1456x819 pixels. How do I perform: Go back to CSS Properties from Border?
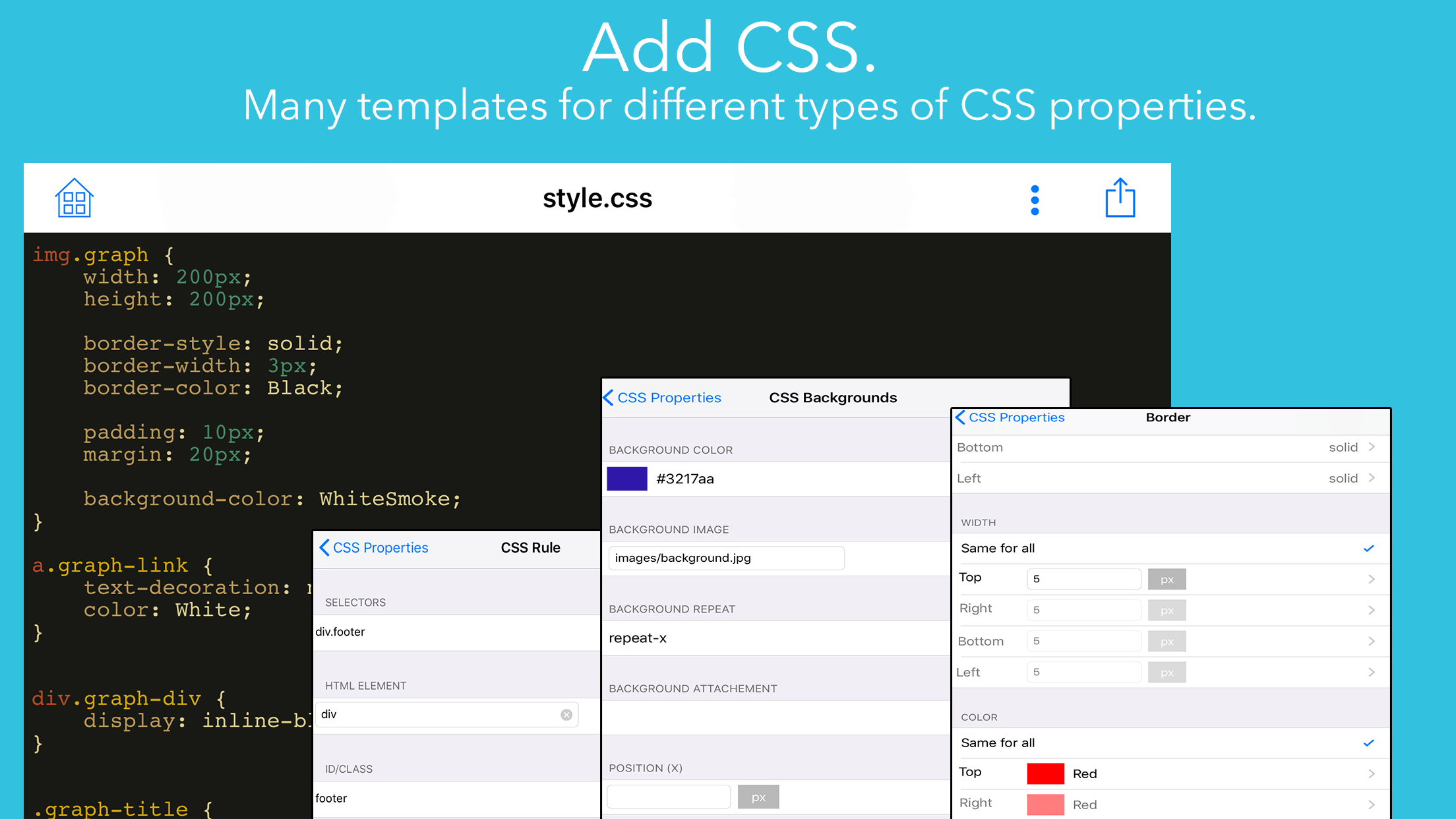click(x=1016, y=417)
